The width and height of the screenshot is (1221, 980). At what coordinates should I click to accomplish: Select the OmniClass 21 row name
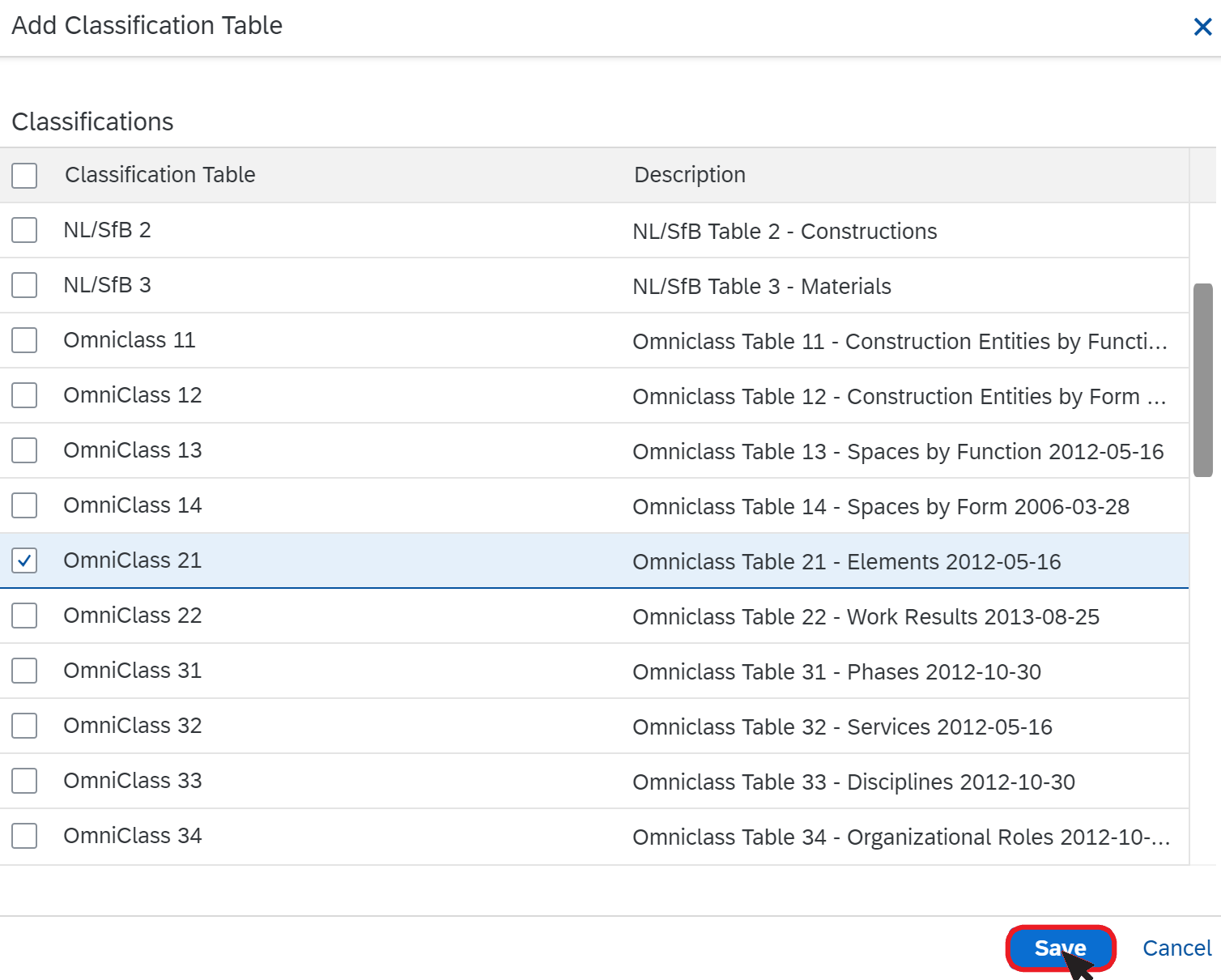(x=133, y=560)
